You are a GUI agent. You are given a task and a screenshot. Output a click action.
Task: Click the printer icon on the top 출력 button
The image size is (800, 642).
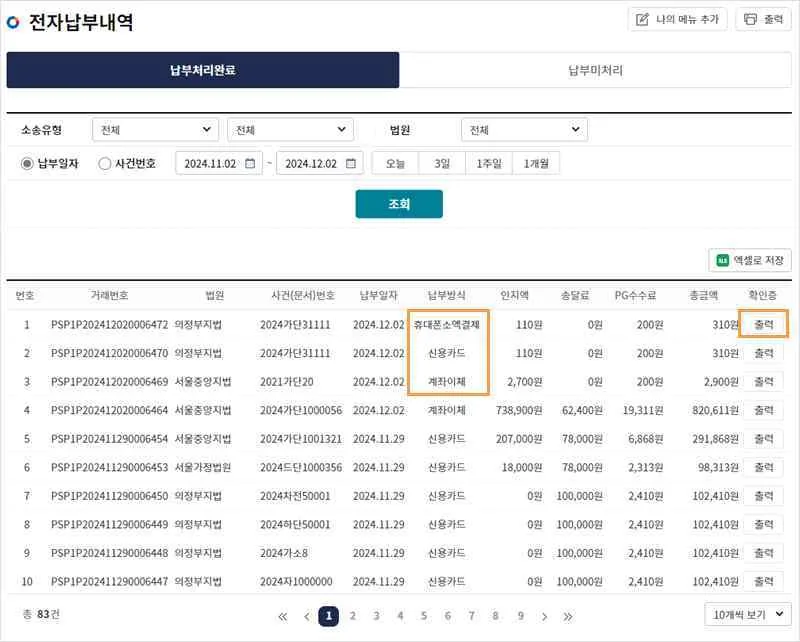tap(750, 19)
